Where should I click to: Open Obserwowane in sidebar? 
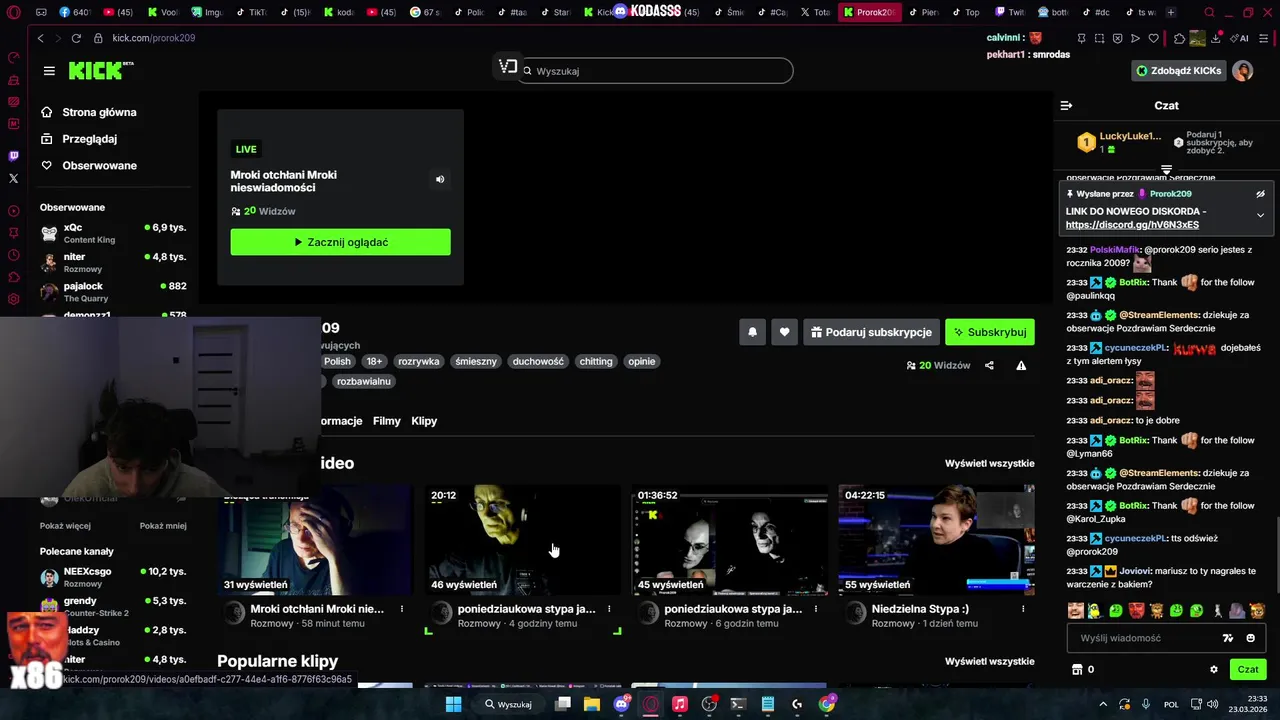coord(89,165)
